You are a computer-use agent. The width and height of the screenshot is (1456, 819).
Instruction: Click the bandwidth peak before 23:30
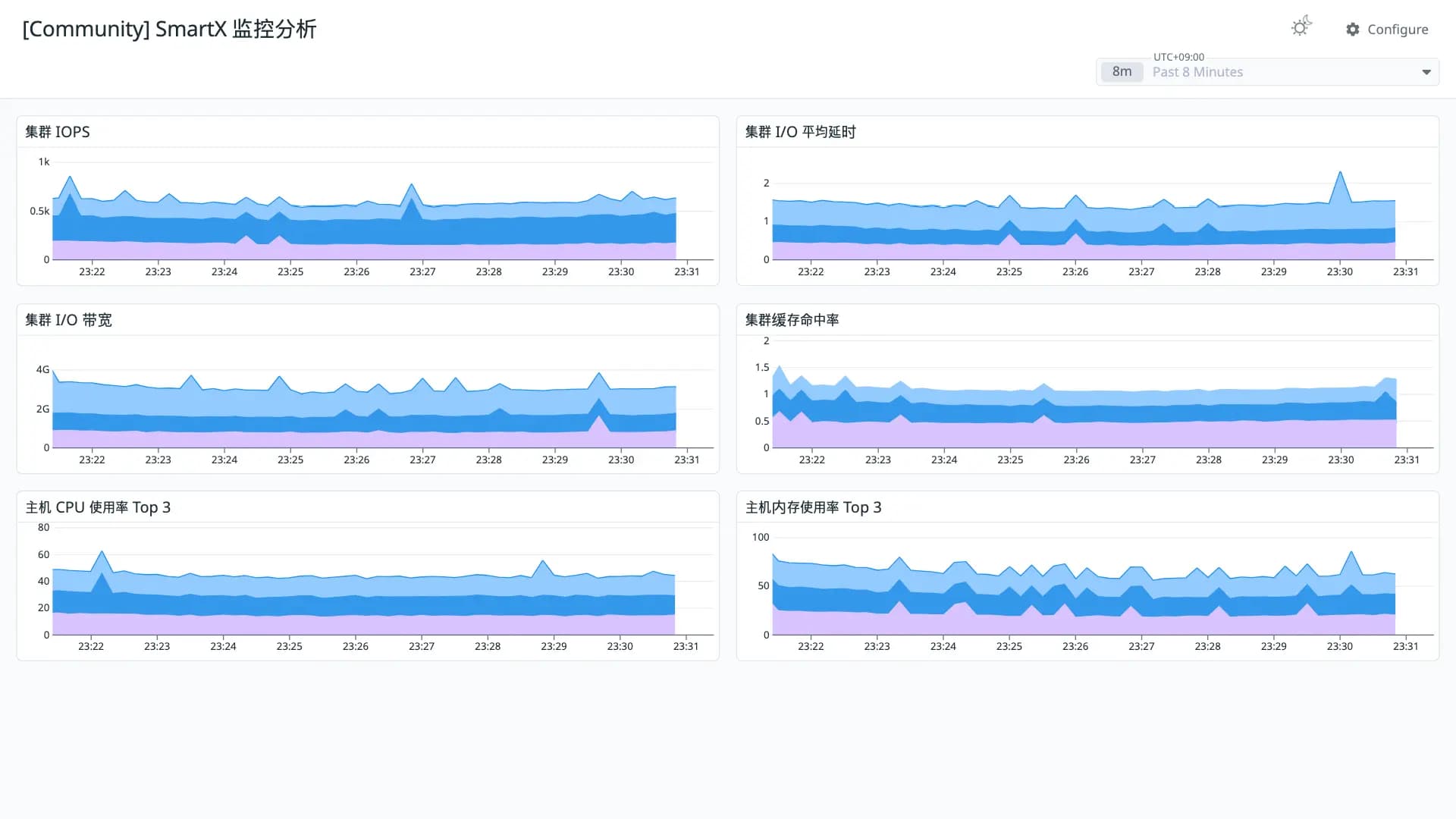tap(599, 374)
